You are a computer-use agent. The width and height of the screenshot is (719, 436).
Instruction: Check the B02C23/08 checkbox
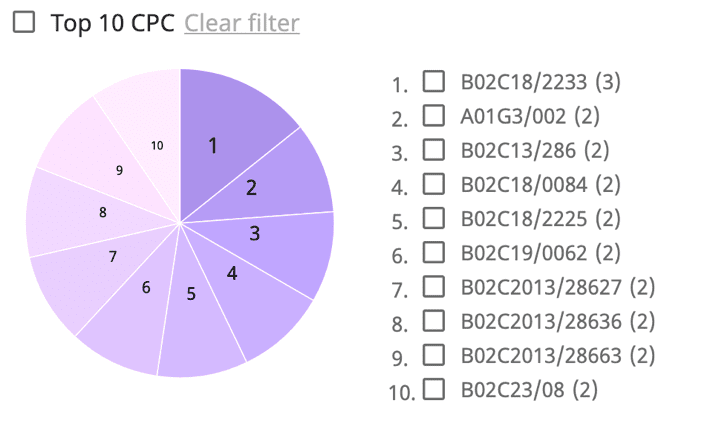(x=434, y=388)
